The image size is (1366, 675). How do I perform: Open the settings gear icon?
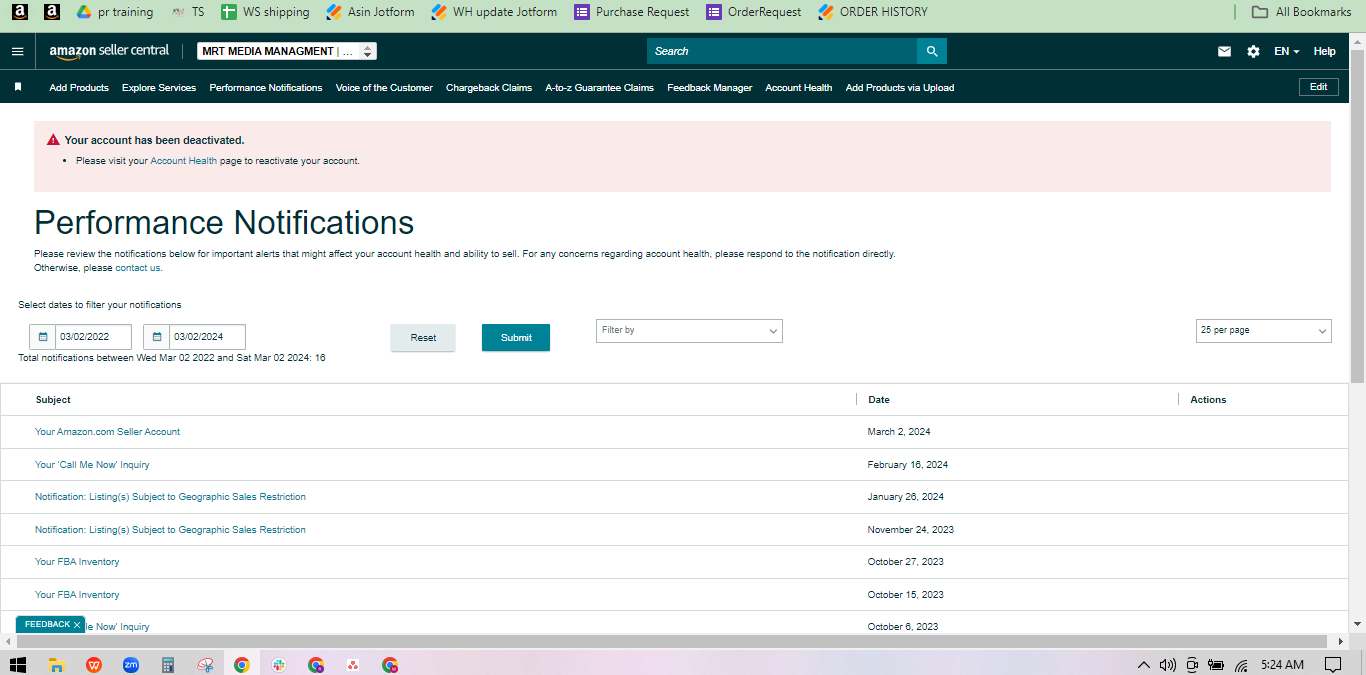click(1253, 51)
